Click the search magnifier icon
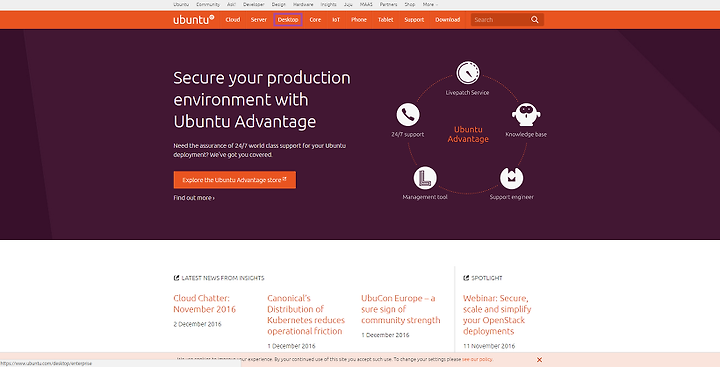Screen dimensions: 720x367 (x=535, y=20)
